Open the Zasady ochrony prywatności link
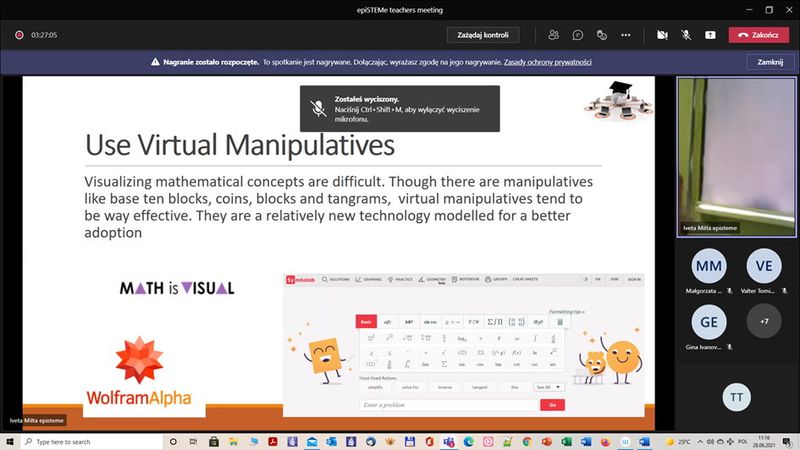800x450 pixels. tap(547, 62)
